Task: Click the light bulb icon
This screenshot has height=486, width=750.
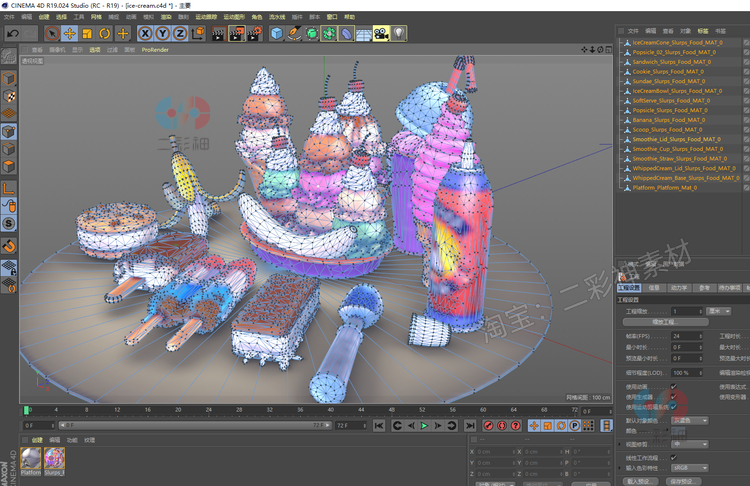Action: (399, 33)
